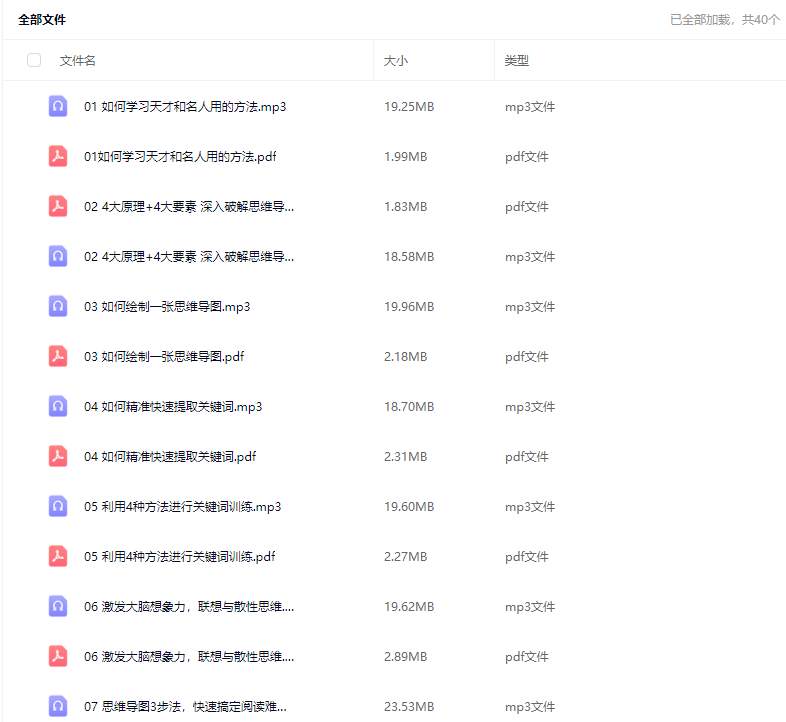Click the headphone icon of the 18.58MB 02 file
This screenshot has height=722, width=786.
coord(58,256)
